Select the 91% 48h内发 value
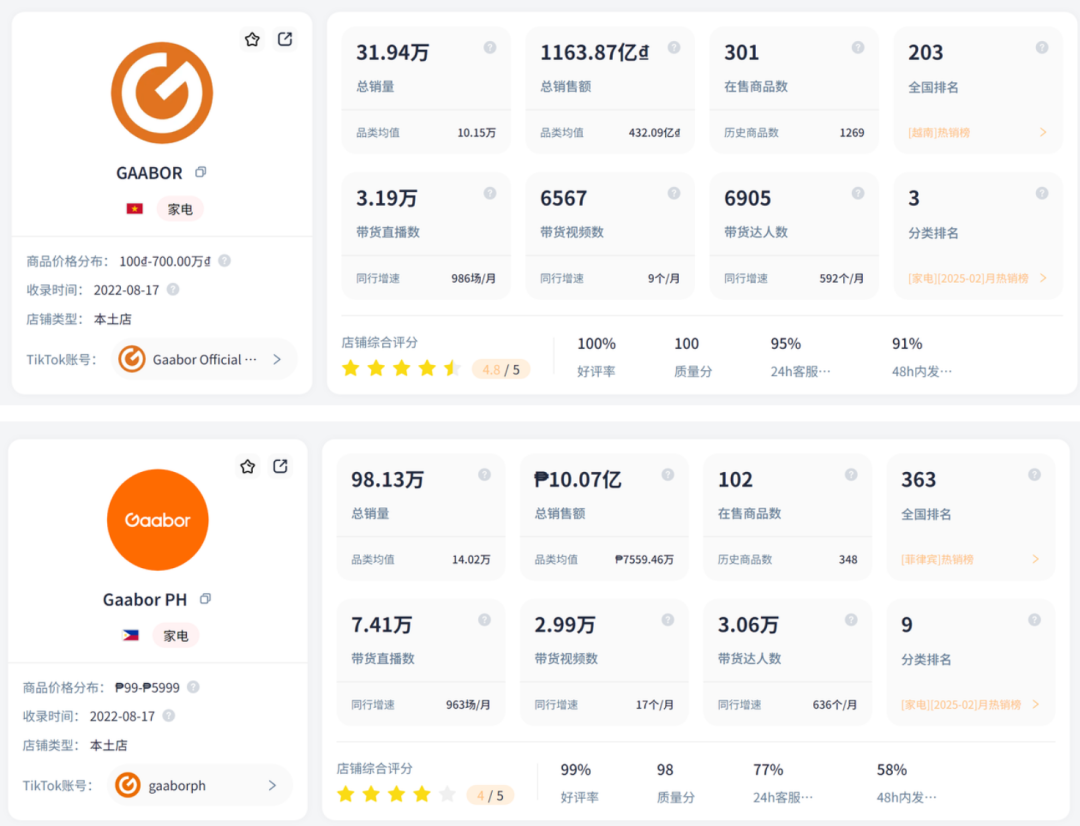 907,344
